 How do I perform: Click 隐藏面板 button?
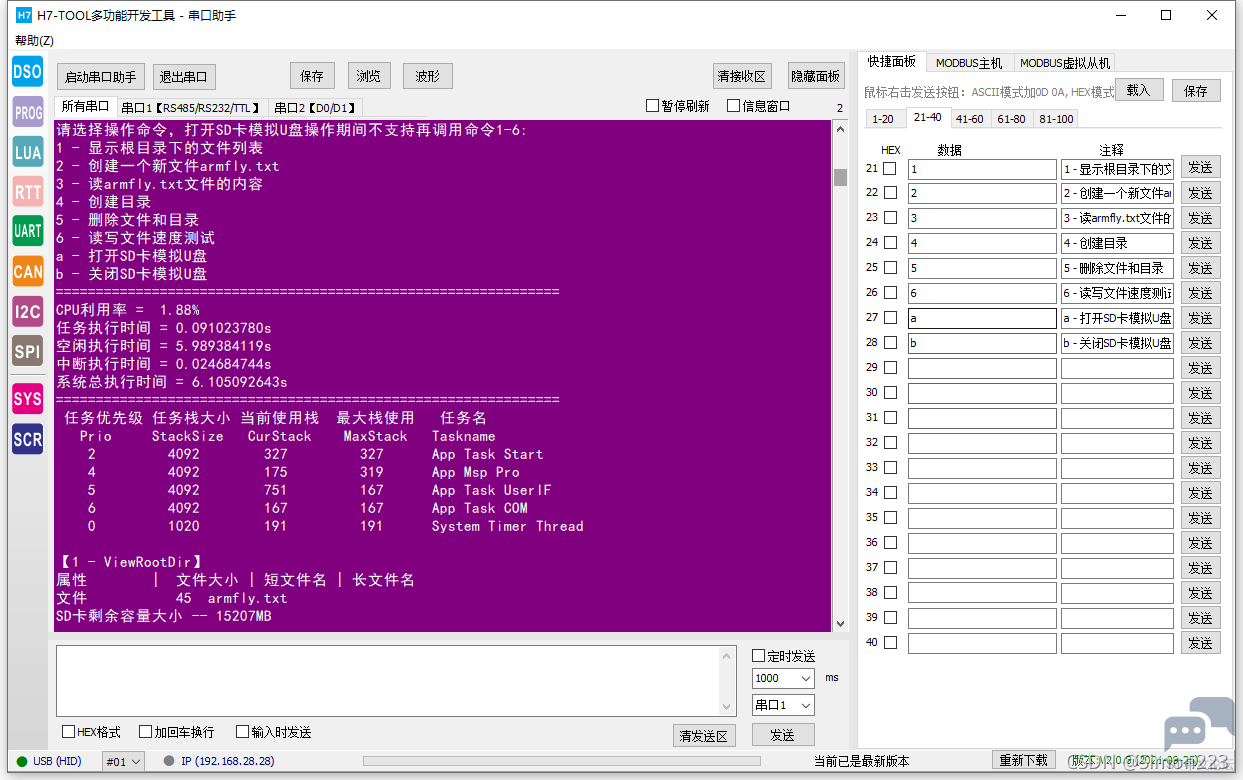point(816,76)
